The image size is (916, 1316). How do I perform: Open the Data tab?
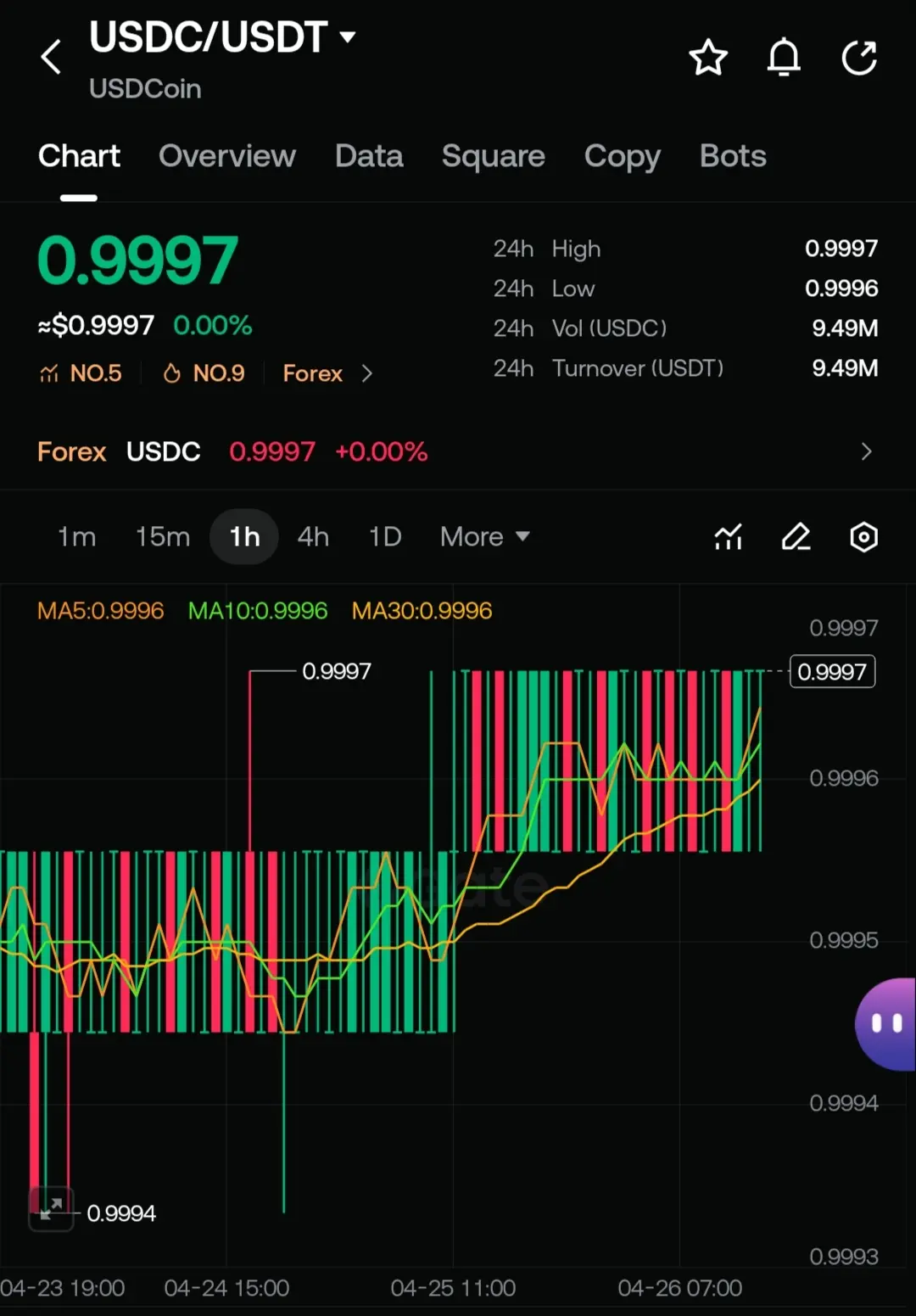pyautogui.click(x=369, y=156)
